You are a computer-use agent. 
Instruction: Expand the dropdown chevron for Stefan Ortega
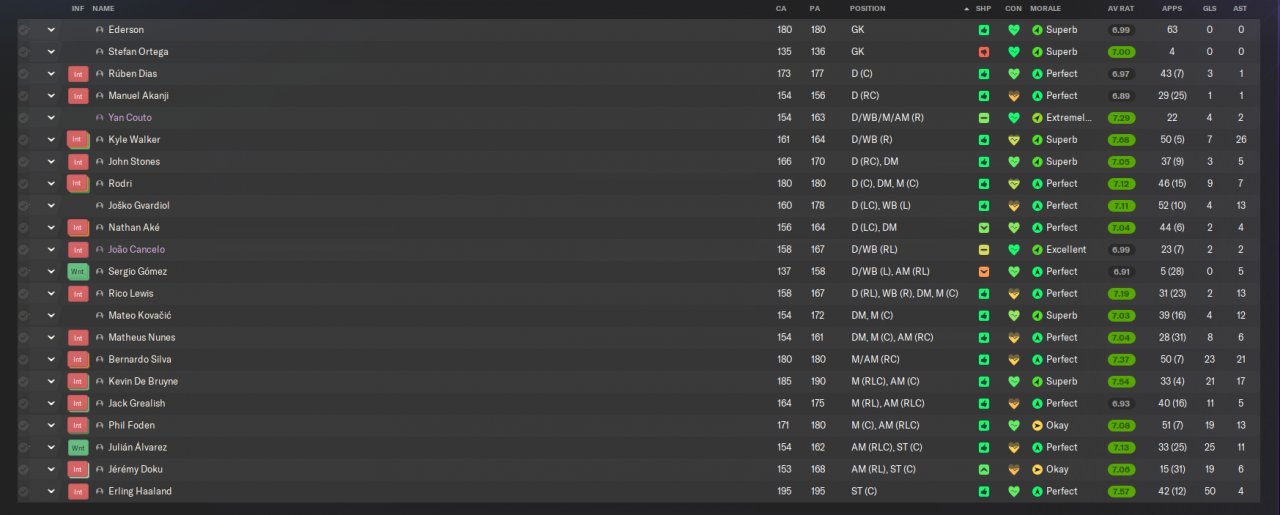pyautogui.click(x=50, y=52)
